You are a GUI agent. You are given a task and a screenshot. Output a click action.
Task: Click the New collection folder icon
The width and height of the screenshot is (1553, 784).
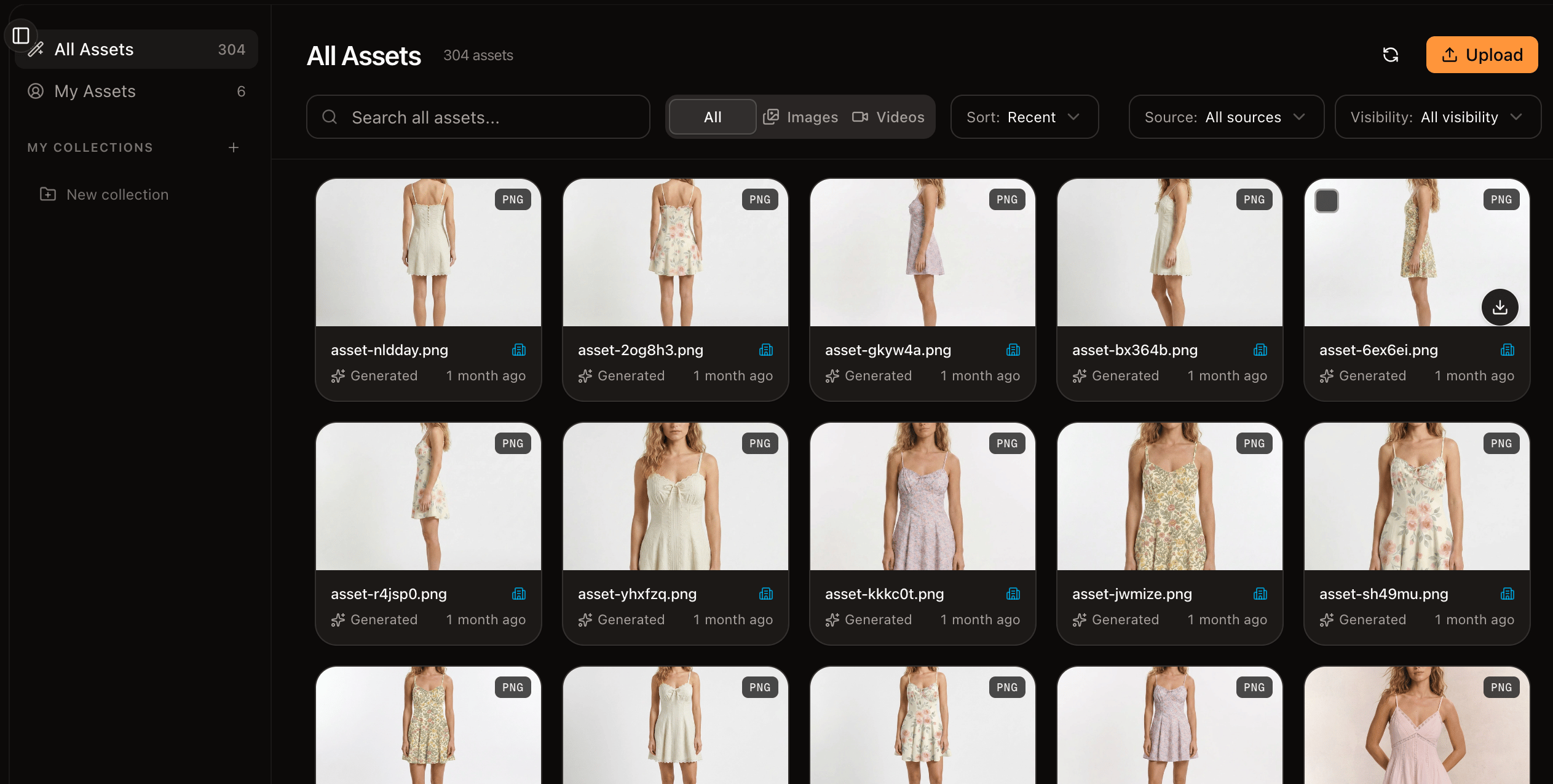pyautogui.click(x=48, y=194)
